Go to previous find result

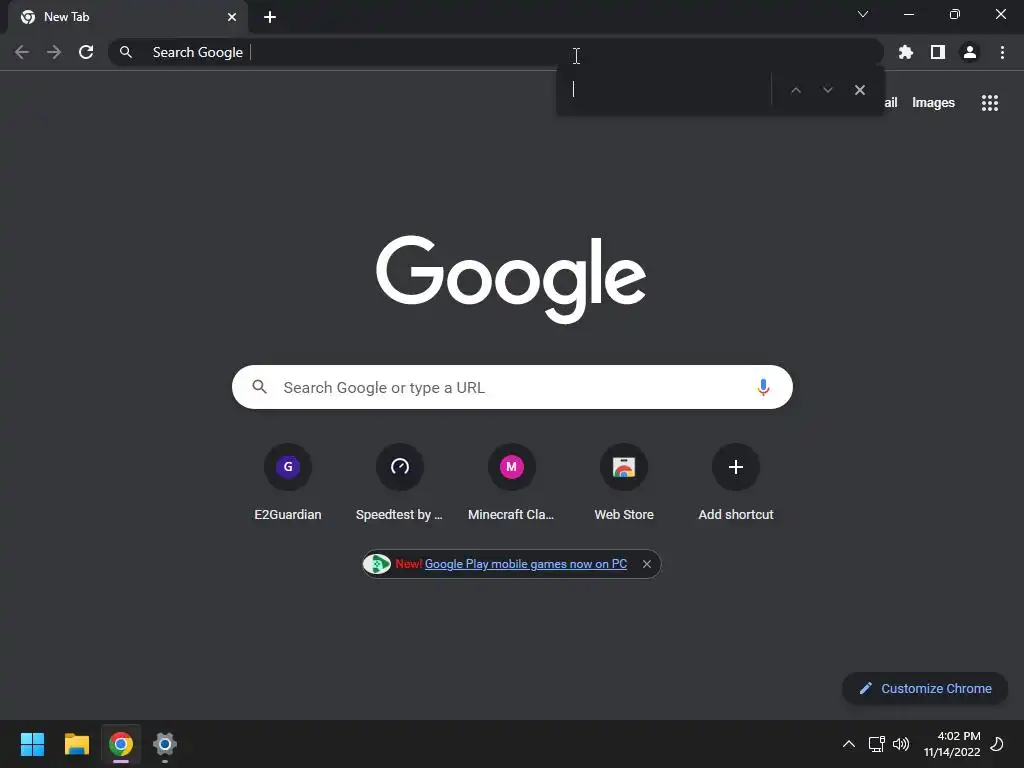pyautogui.click(x=795, y=90)
